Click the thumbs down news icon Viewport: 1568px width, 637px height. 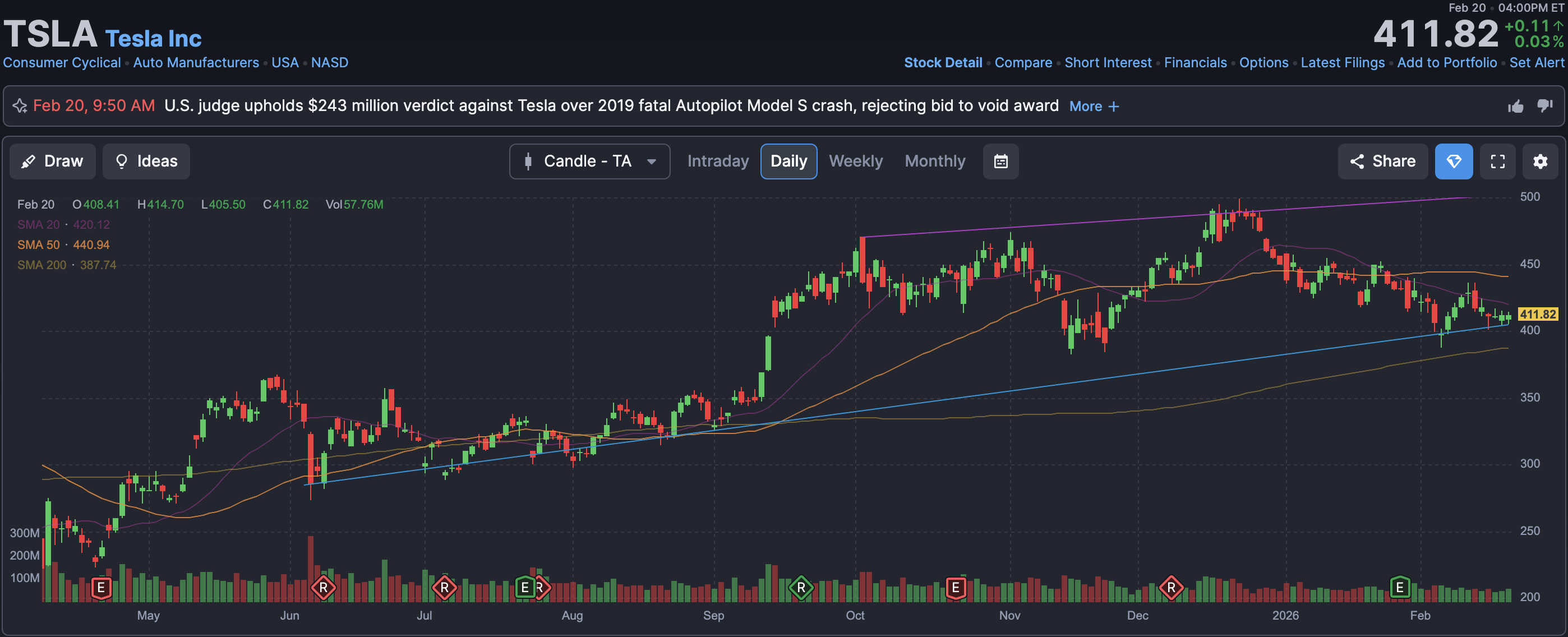click(1544, 106)
